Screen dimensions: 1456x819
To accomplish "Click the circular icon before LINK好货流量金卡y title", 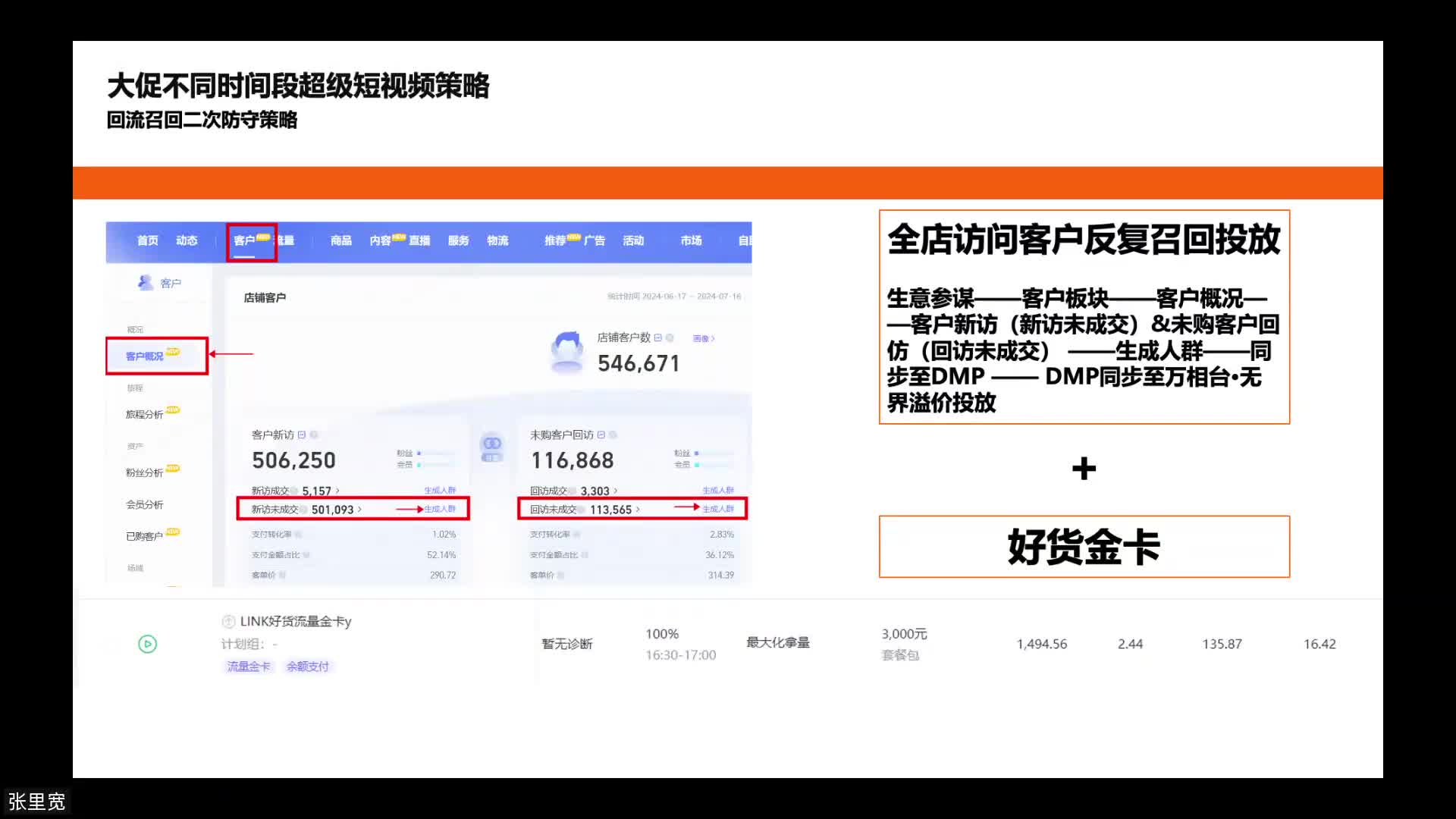I will (228, 621).
